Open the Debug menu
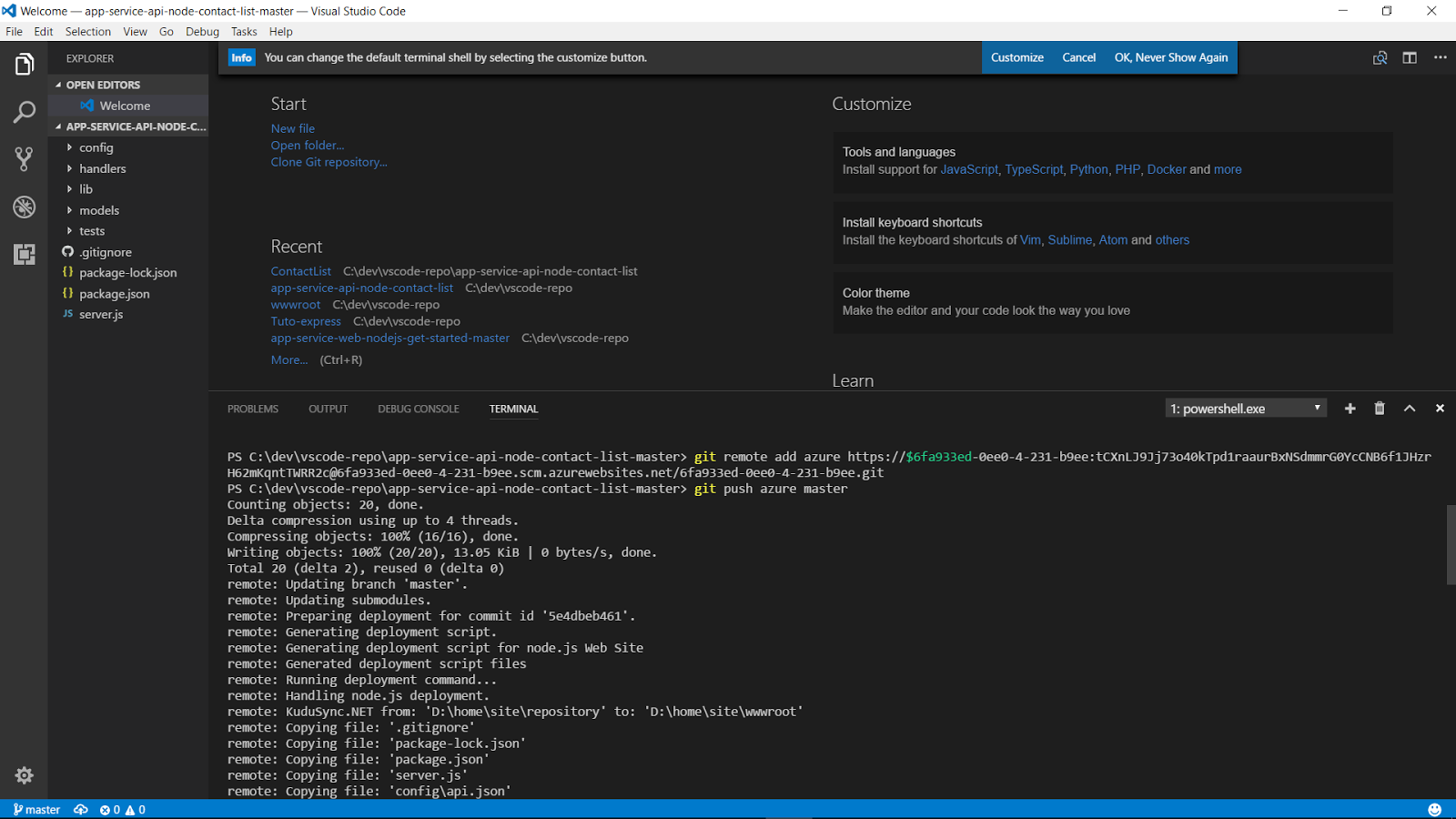This screenshot has height=819, width=1456. pyautogui.click(x=203, y=32)
